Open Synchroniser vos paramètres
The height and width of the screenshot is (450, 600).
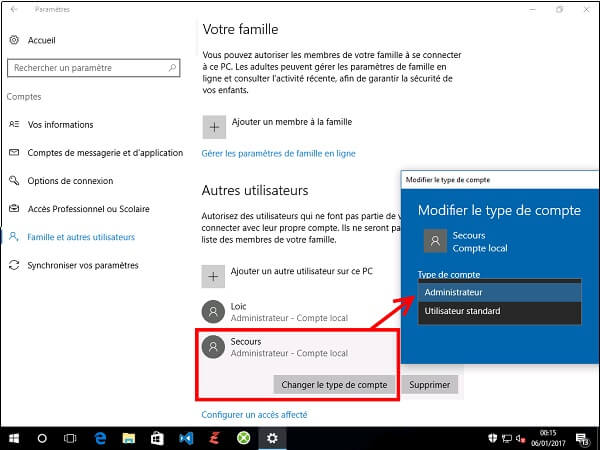tap(83, 265)
